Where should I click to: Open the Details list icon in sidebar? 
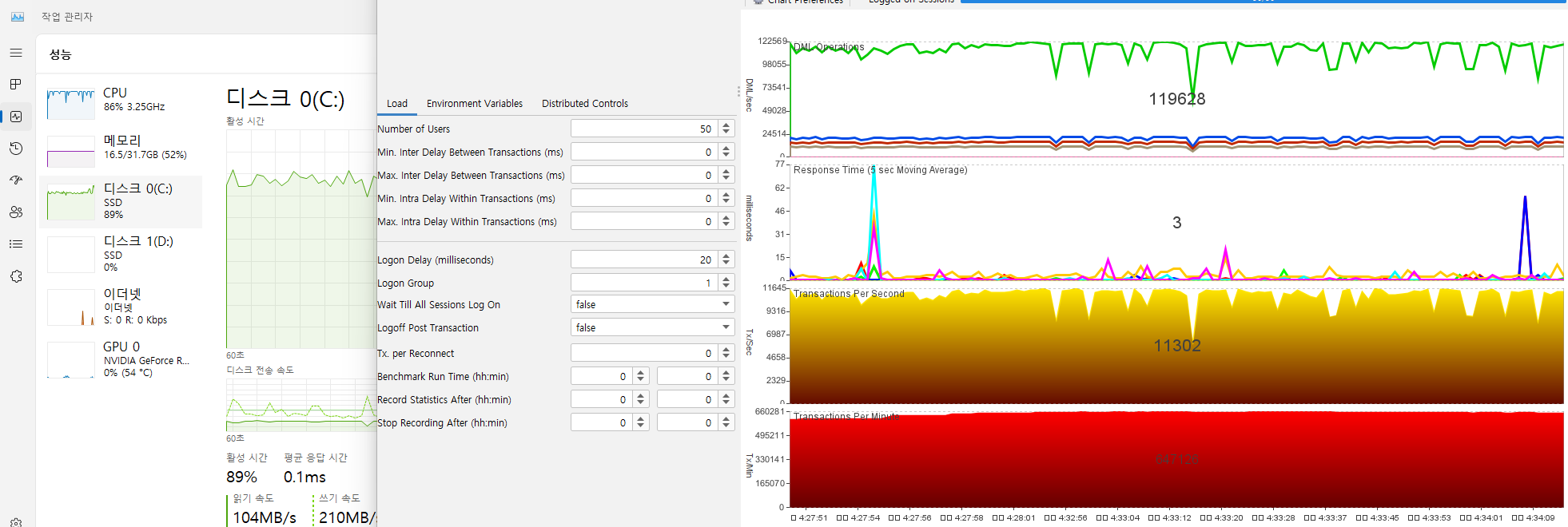(16, 244)
